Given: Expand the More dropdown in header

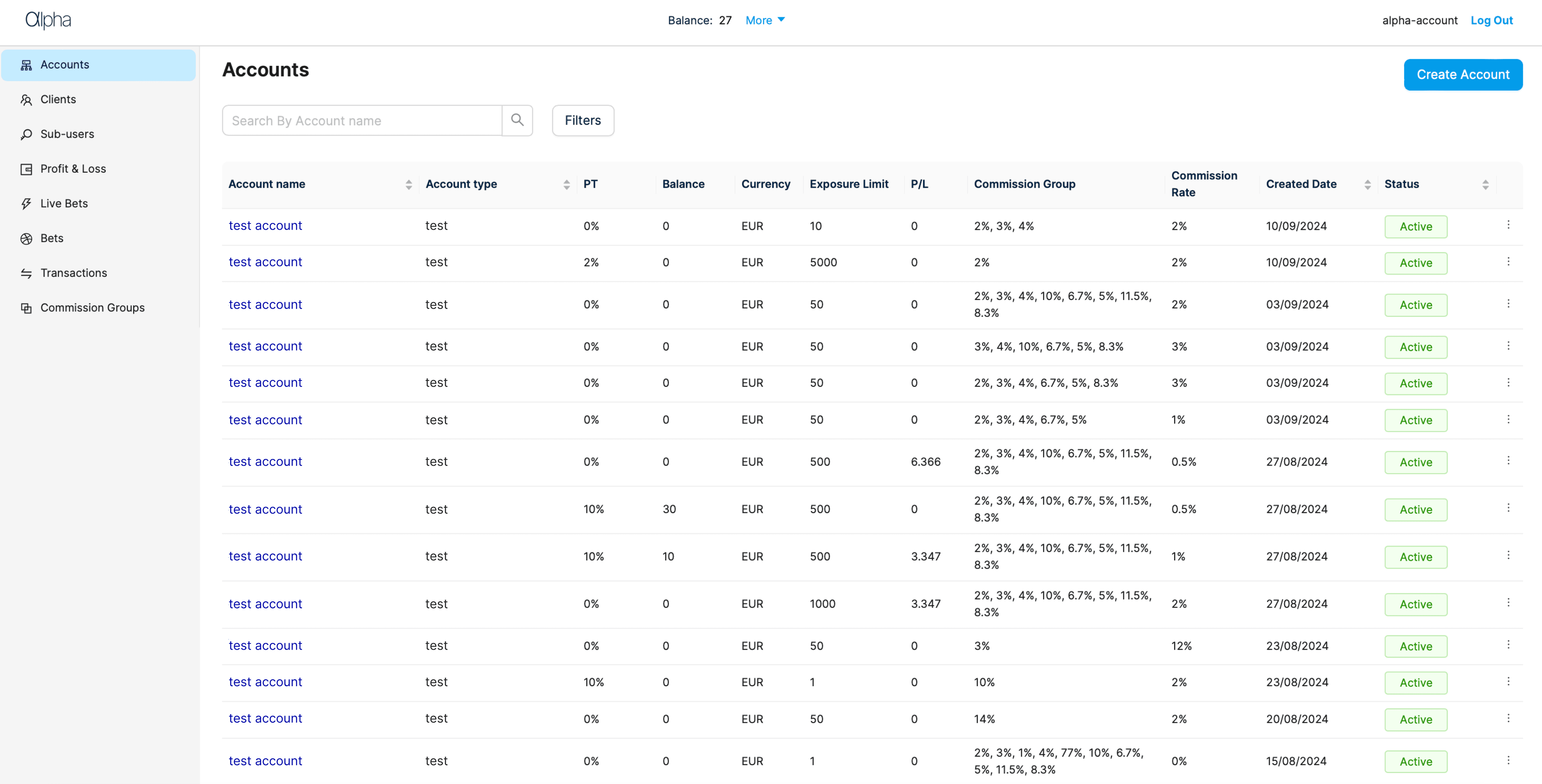Looking at the screenshot, I should [765, 20].
